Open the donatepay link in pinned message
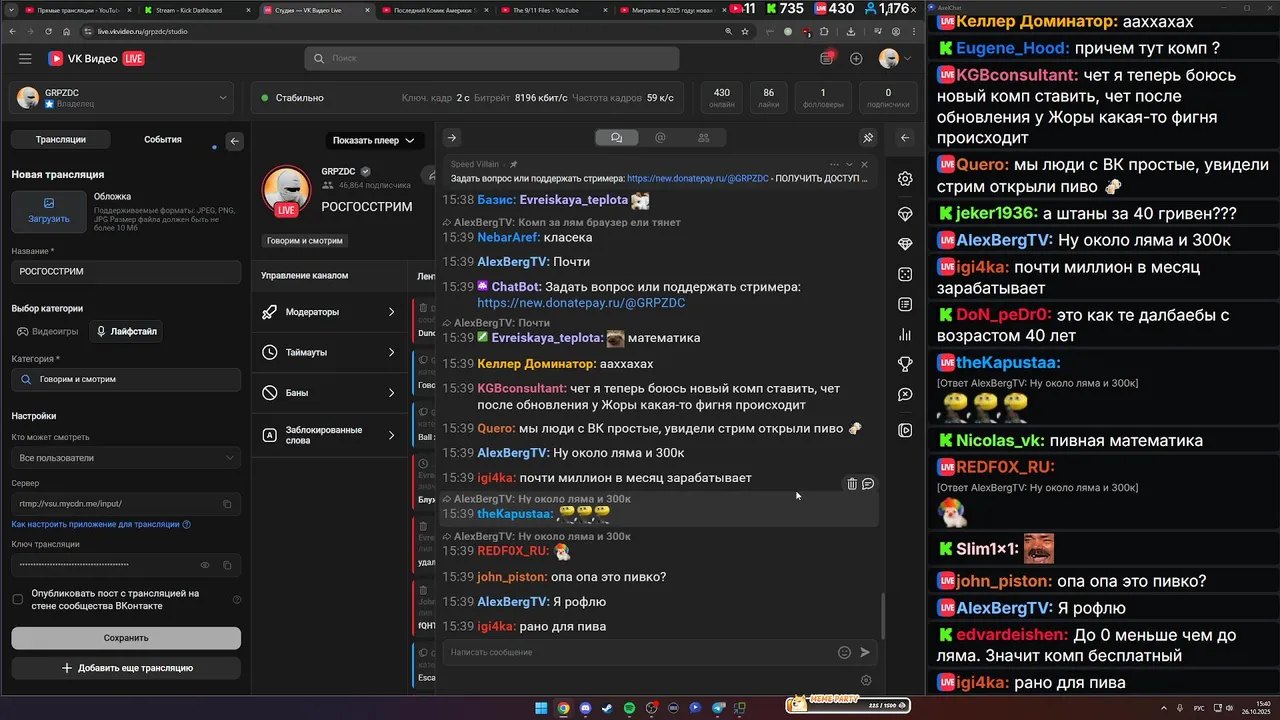 pyautogui.click(x=698, y=179)
